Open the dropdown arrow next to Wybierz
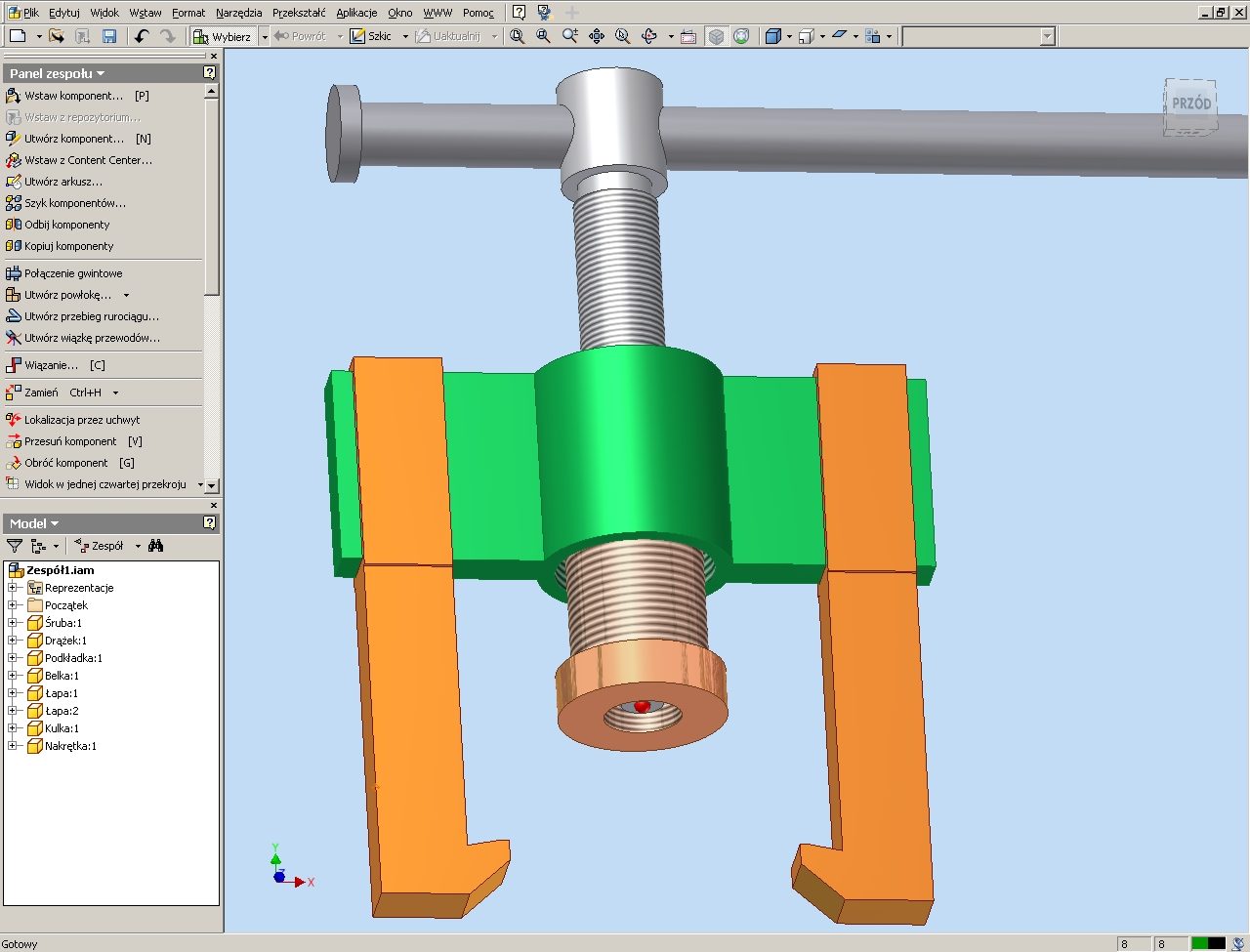The width and height of the screenshot is (1250, 952). pyautogui.click(x=265, y=37)
